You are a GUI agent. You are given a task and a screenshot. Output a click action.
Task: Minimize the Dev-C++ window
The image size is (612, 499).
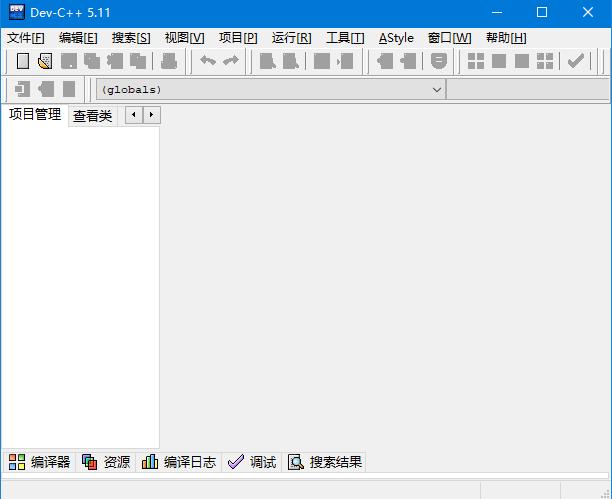pyautogui.click(x=497, y=12)
